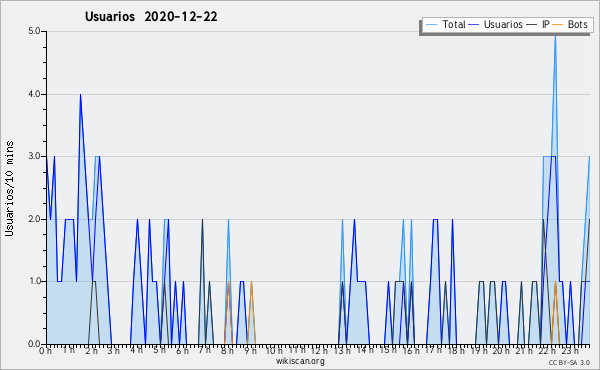Image resolution: width=600 pixels, height=370 pixels.
Task: Click the 'wikiscan.org' text below the chart
Action: (300, 361)
